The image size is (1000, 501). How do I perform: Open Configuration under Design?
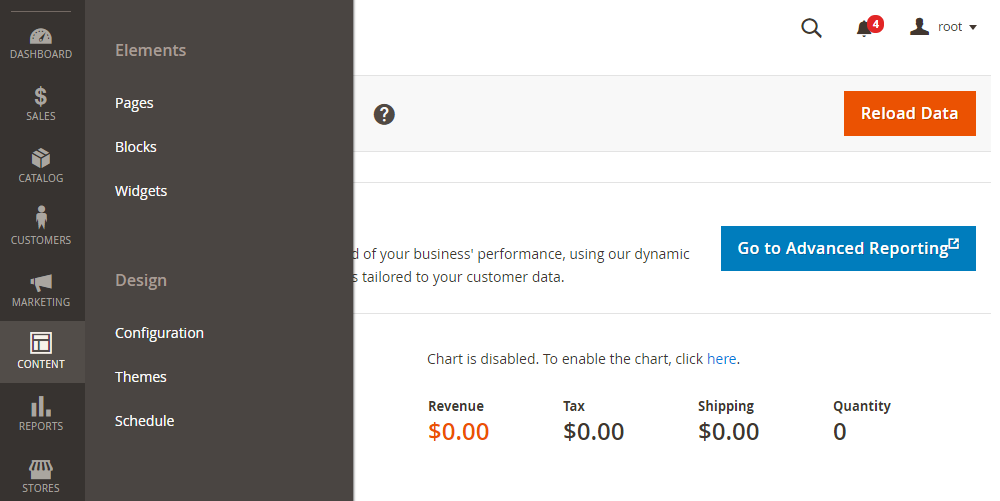pos(159,333)
